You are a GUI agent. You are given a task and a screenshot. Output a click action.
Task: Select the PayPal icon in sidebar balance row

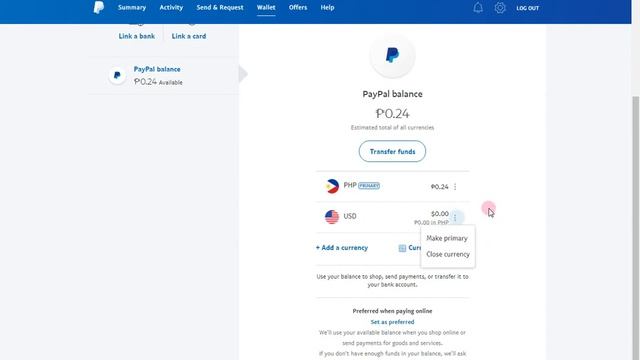117,75
